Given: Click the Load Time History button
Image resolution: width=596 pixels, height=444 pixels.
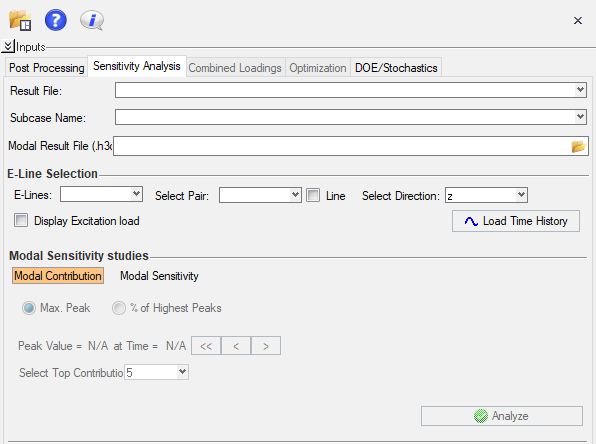Looking at the screenshot, I should pyautogui.click(x=516, y=221).
